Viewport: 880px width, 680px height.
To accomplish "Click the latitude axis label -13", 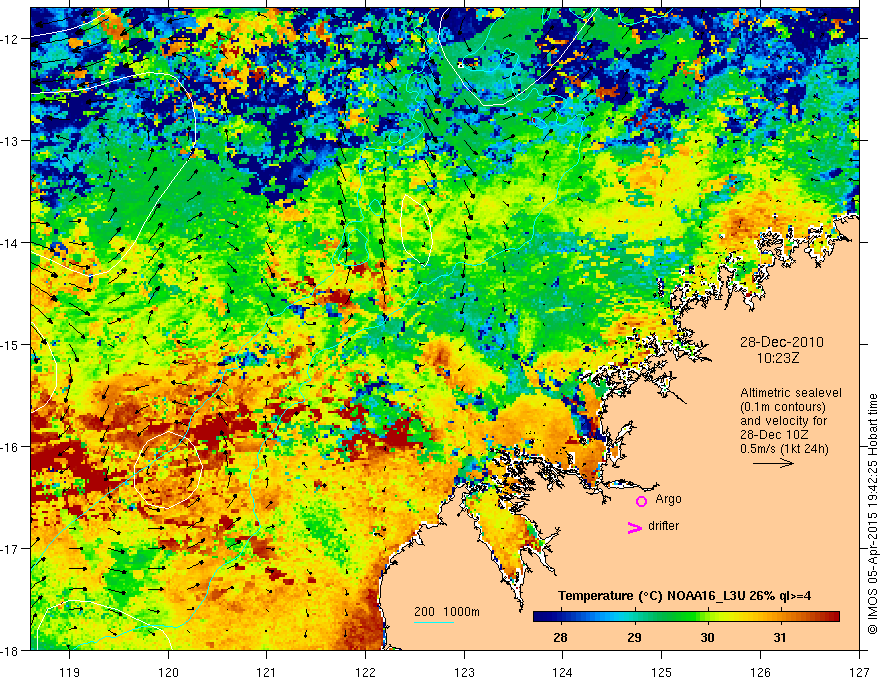I will point(10,141).
